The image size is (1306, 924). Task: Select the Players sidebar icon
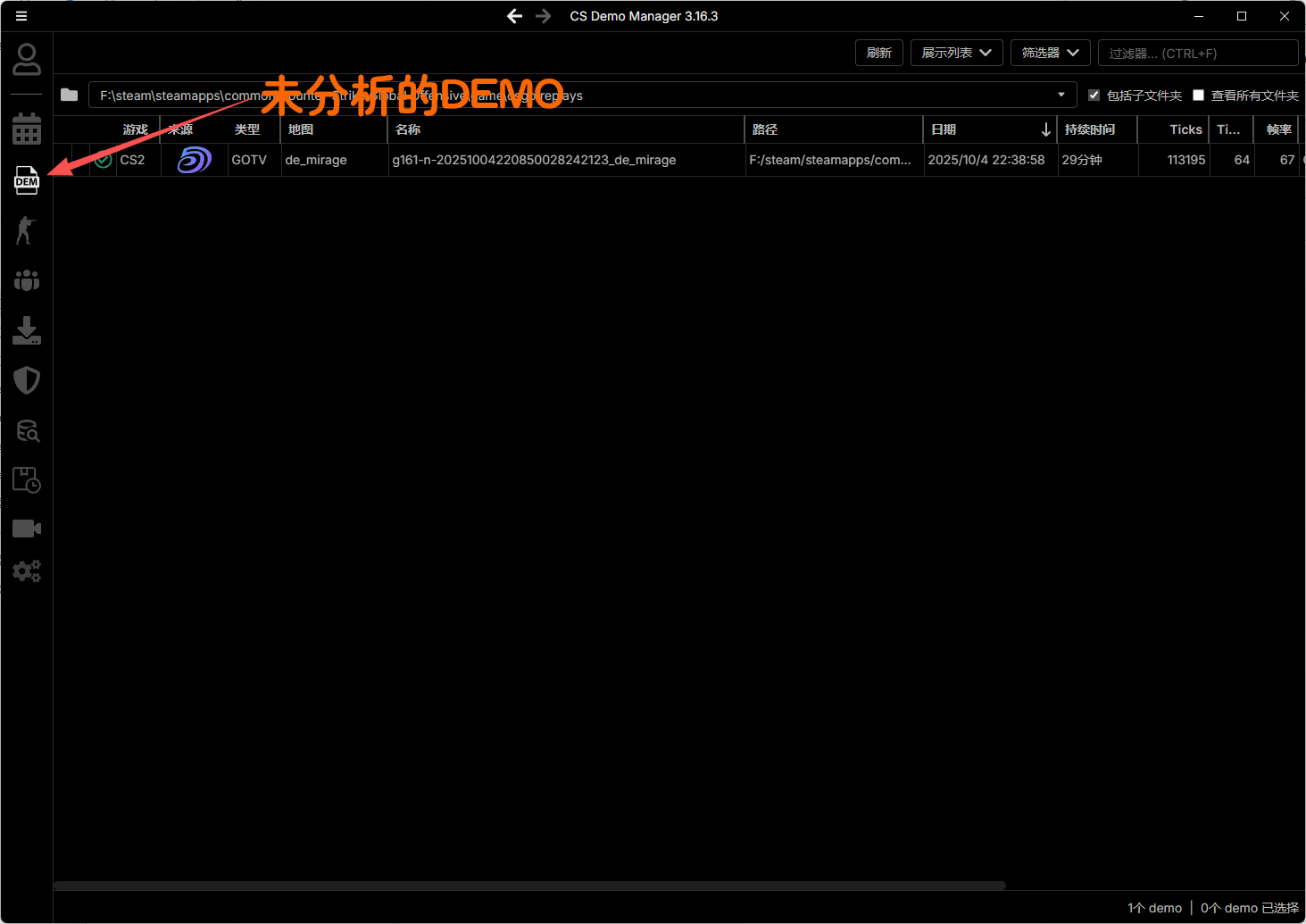(27, 230)
